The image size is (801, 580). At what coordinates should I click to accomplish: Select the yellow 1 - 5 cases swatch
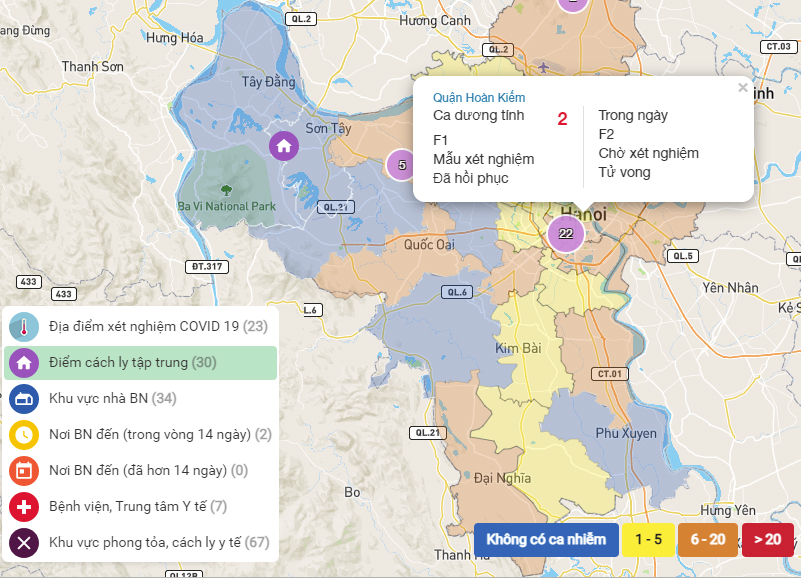click(648, 540)
